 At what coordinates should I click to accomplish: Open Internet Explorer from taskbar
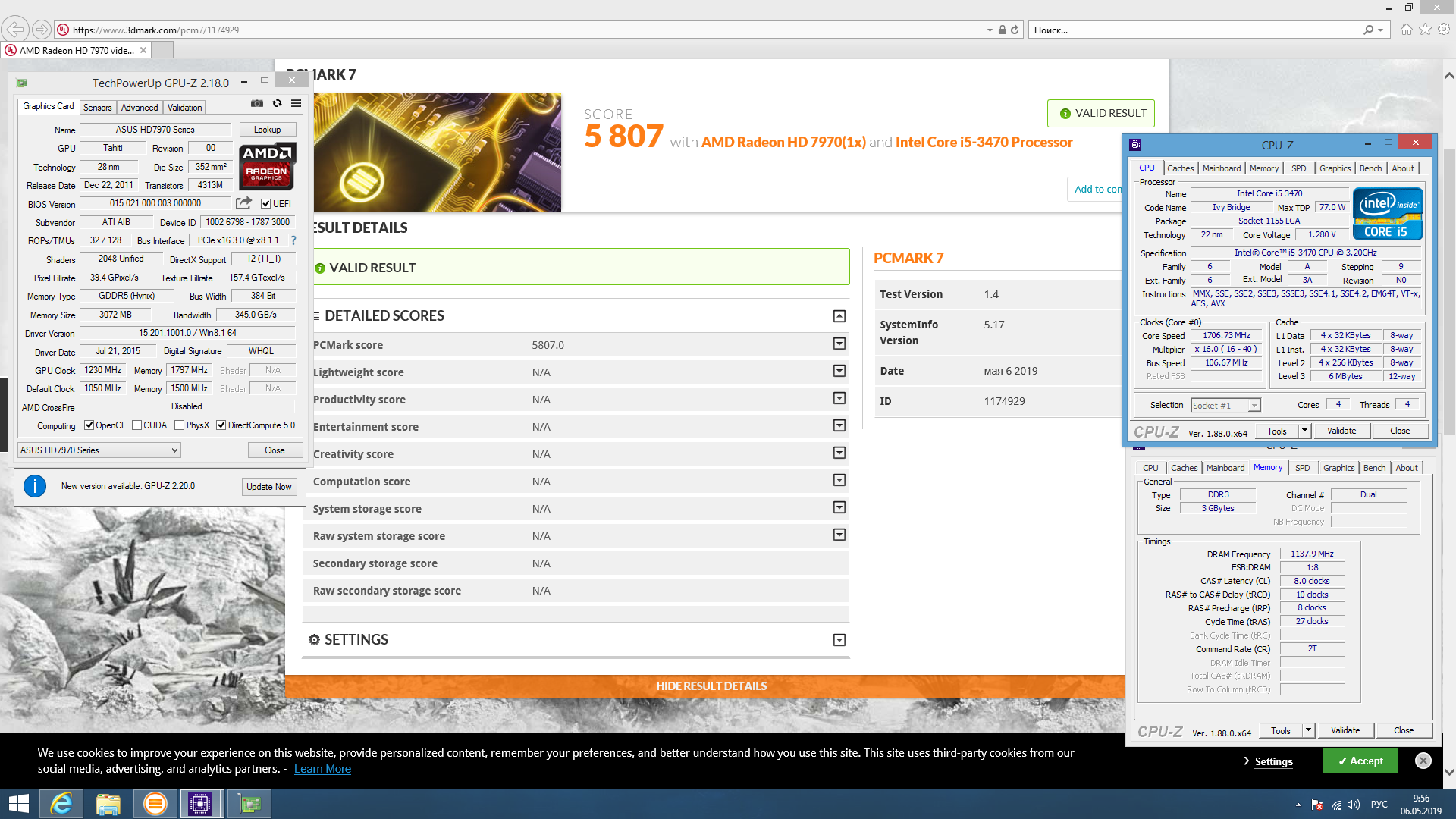(x=61, y=804)
